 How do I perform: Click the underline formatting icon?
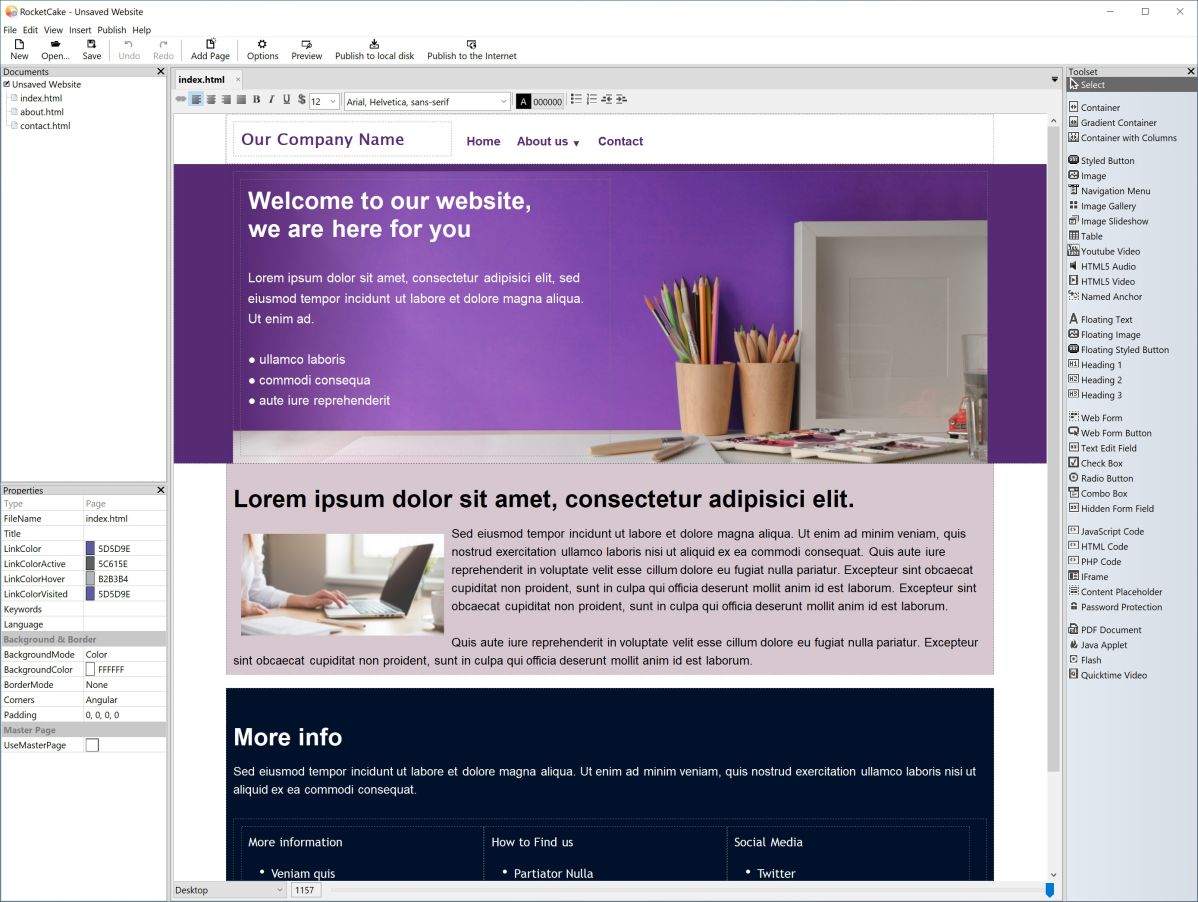[286, 100]
